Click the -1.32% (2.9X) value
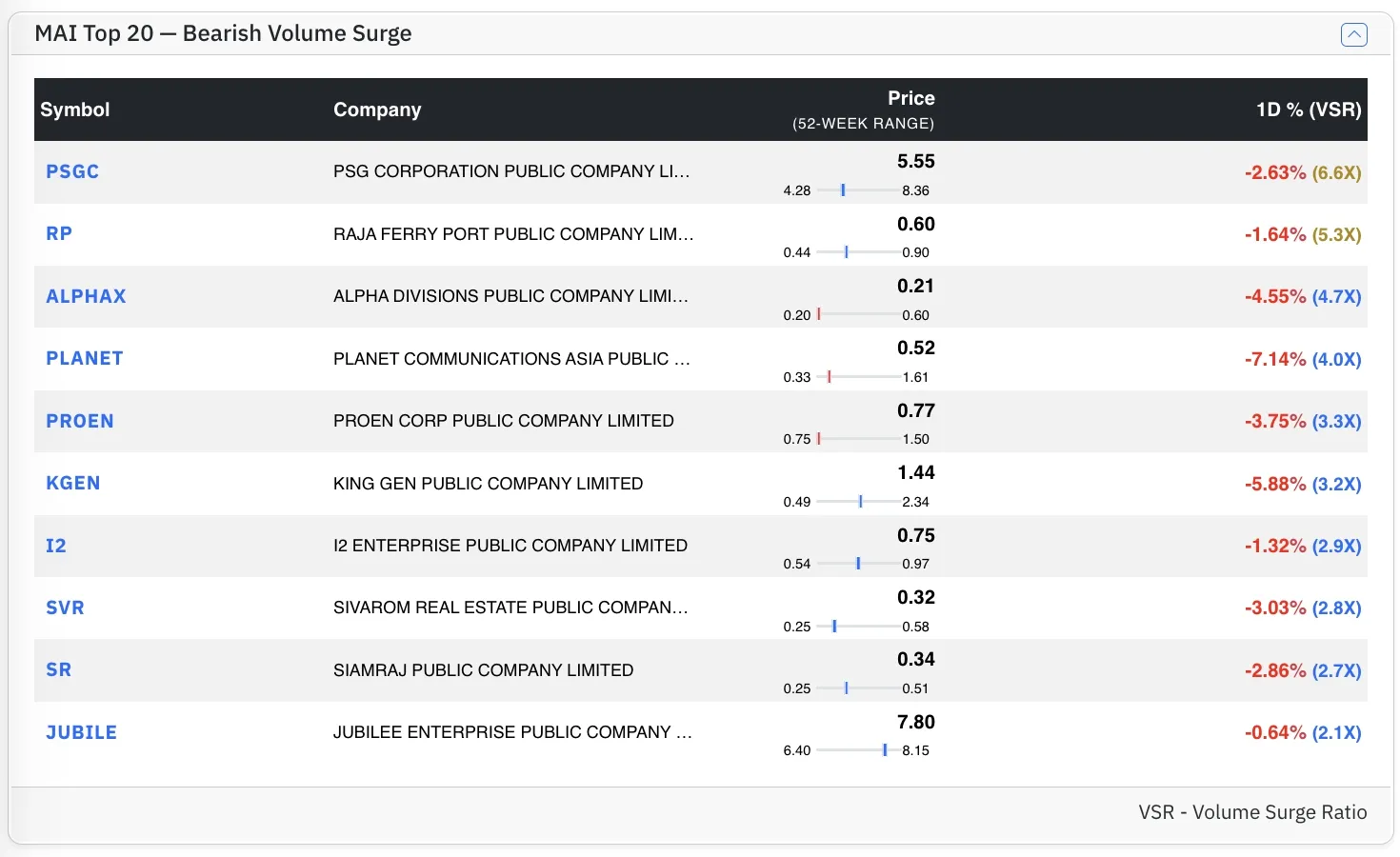 tap(1303, 547)
